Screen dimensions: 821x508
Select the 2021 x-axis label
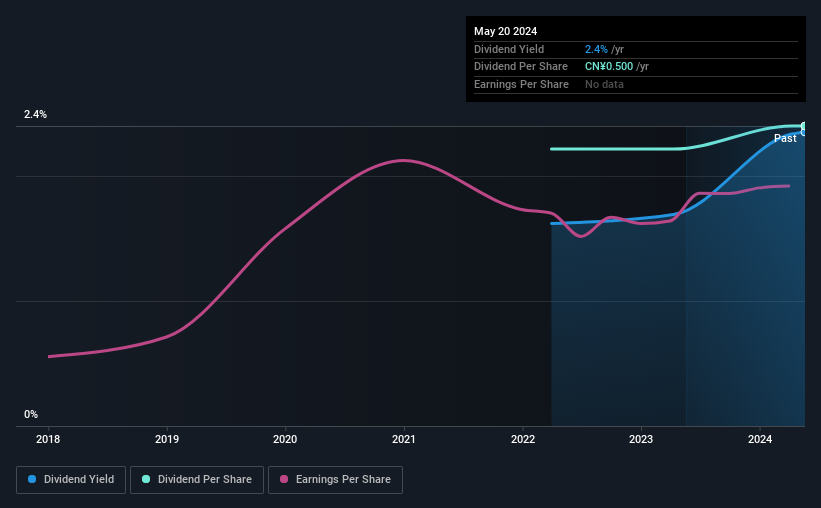(x=404, y=439)
